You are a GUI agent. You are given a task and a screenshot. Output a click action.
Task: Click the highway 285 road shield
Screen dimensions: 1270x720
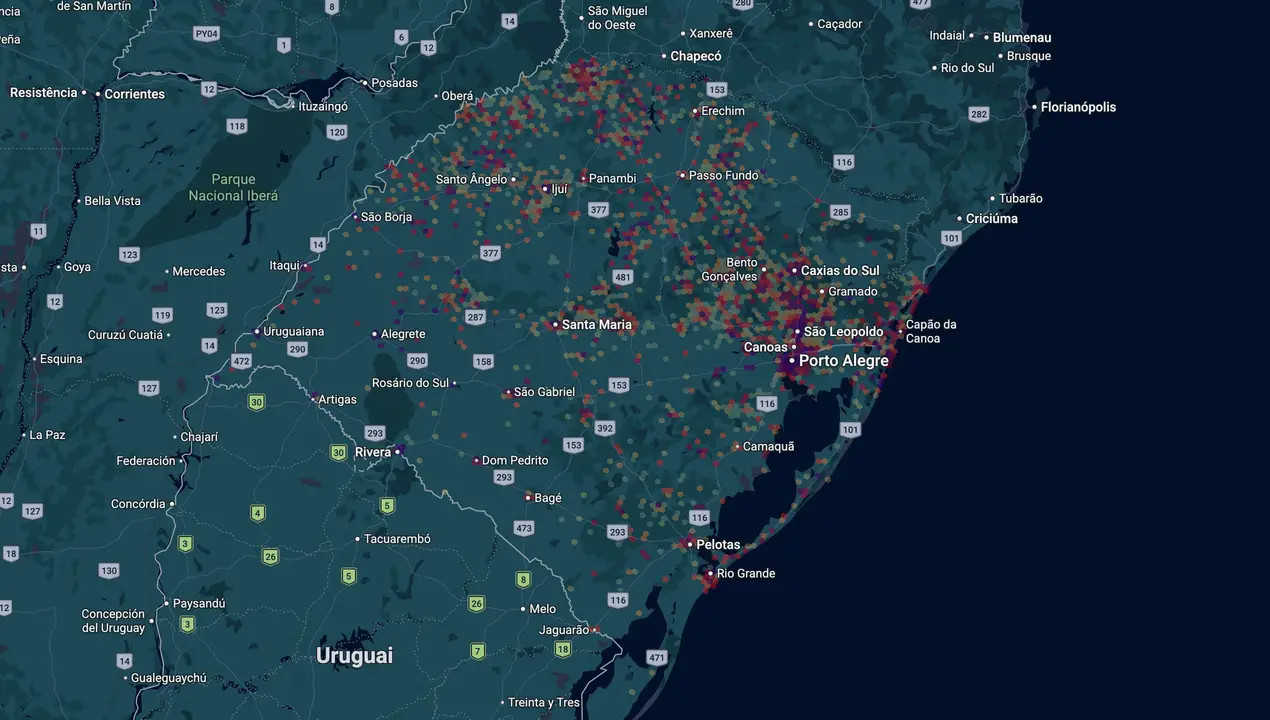pyautogui.click(x=840, y=212)
